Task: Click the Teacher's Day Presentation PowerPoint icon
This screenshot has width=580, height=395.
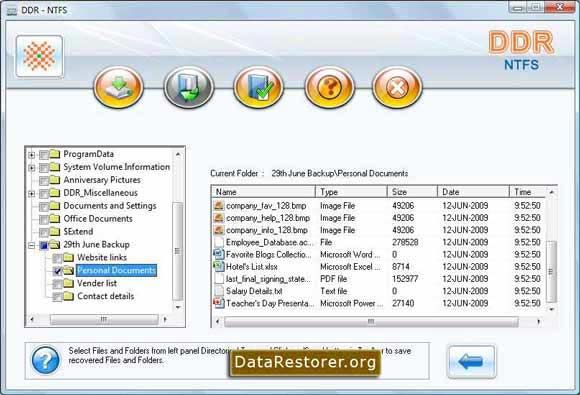Action: [219, 303]
